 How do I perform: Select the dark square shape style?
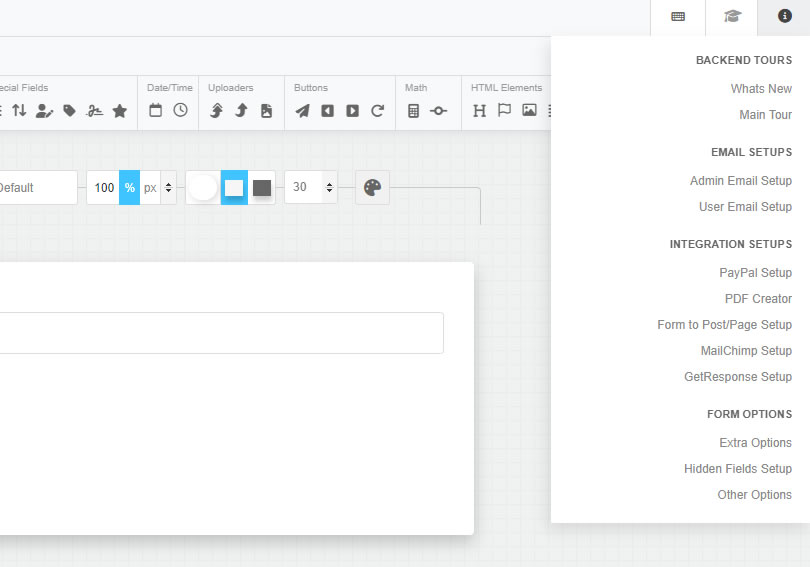(x=262, y=187)
